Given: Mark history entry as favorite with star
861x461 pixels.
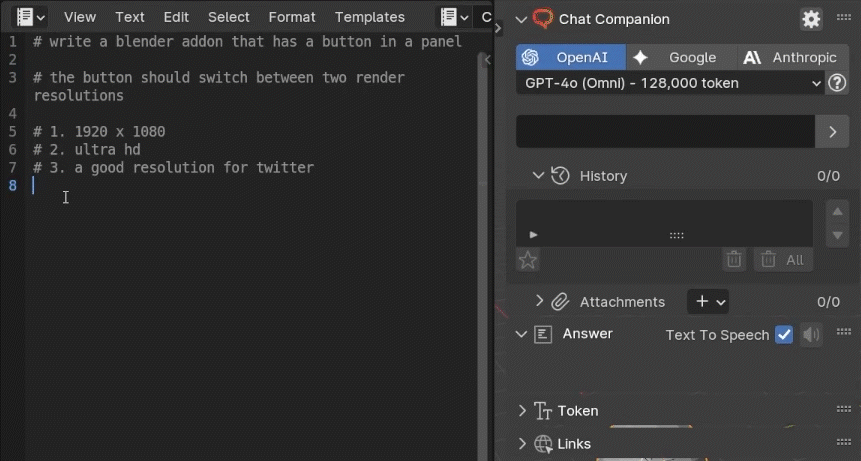Looking at the screenshot, I should pyautogui.click(x=528, y=260).
